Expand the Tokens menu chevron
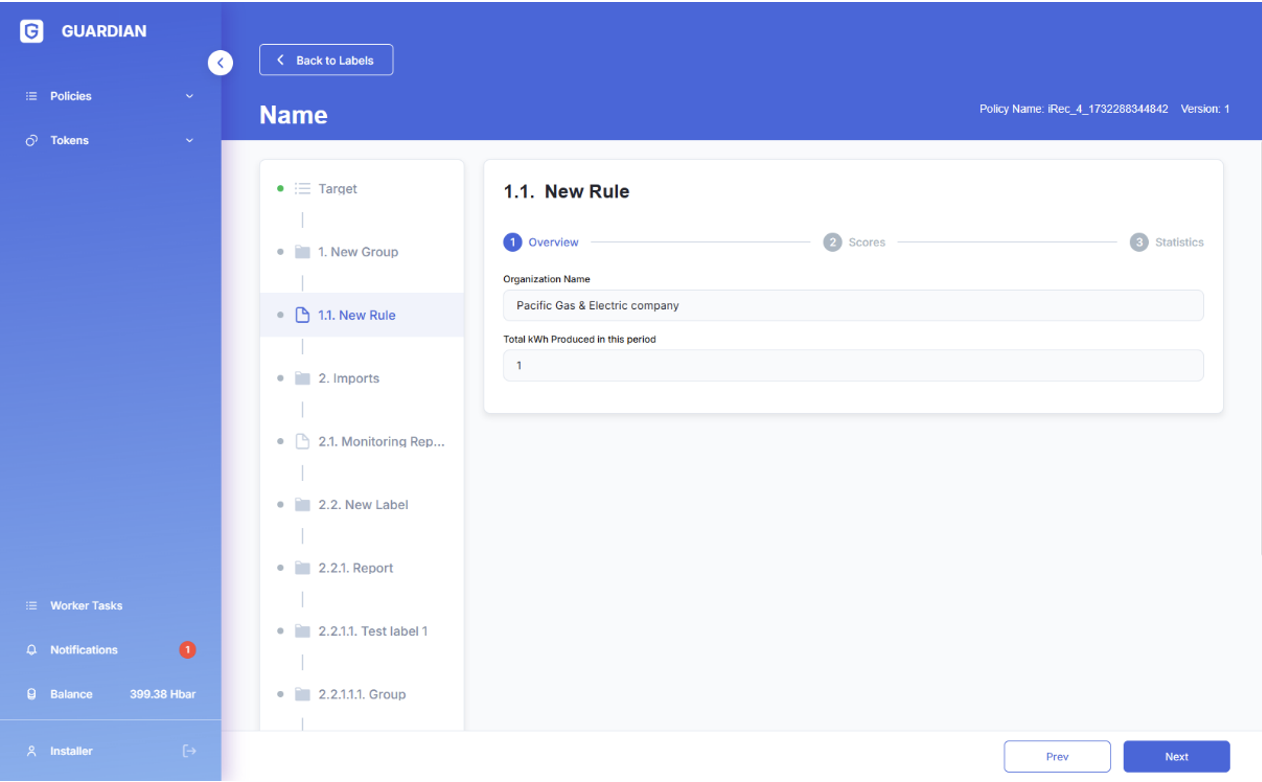 pos(189,141)
